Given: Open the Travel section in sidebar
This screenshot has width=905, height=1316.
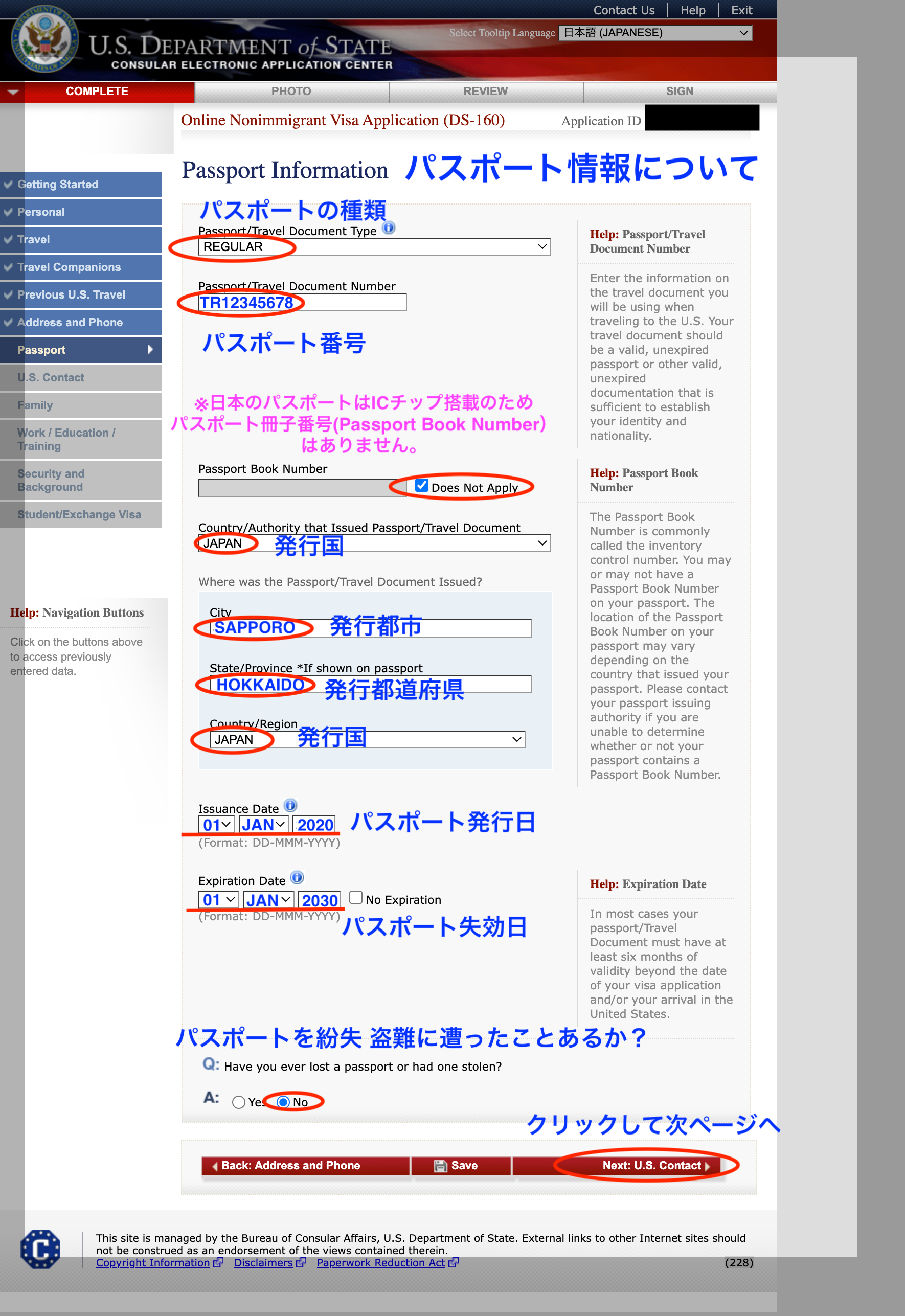Looking at the screenshot, I should tap(80, 239).
